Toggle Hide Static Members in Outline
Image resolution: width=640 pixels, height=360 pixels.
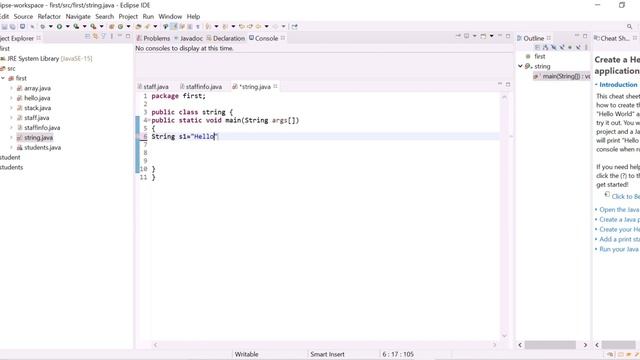[x=562, y=47]
